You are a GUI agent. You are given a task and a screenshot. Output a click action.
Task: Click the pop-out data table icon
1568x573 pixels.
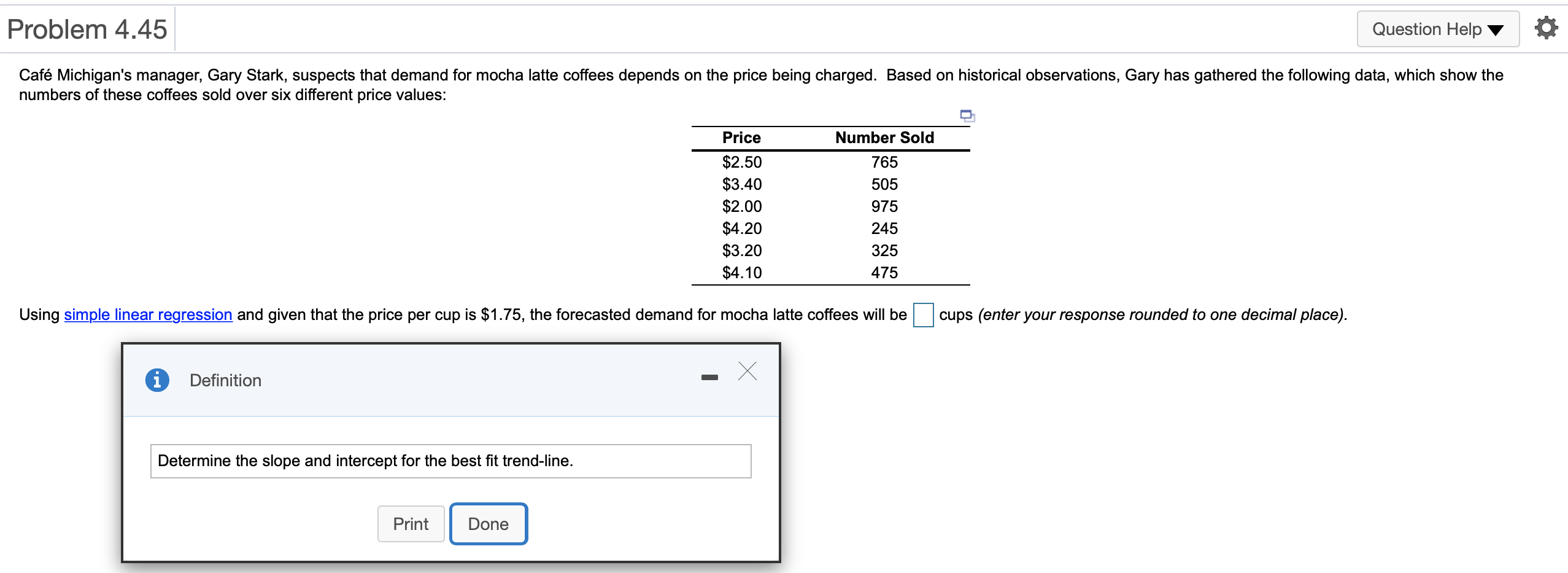967,115
